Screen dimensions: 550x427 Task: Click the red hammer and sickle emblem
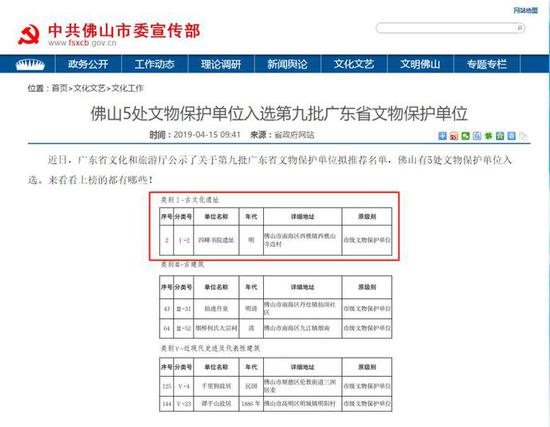point(29,34)
